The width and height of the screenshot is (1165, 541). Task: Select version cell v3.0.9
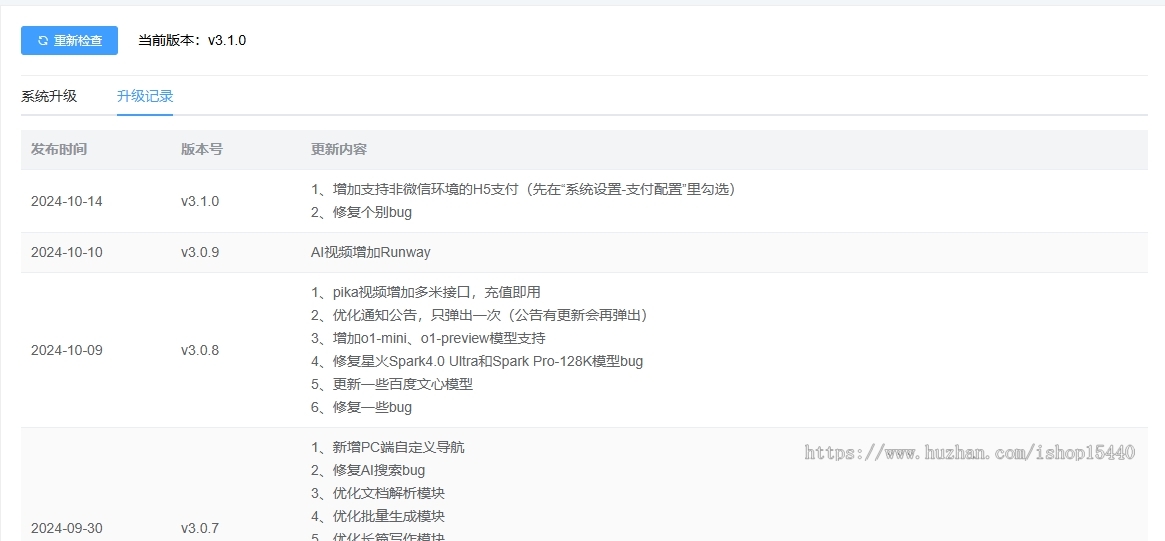point(200,253)
